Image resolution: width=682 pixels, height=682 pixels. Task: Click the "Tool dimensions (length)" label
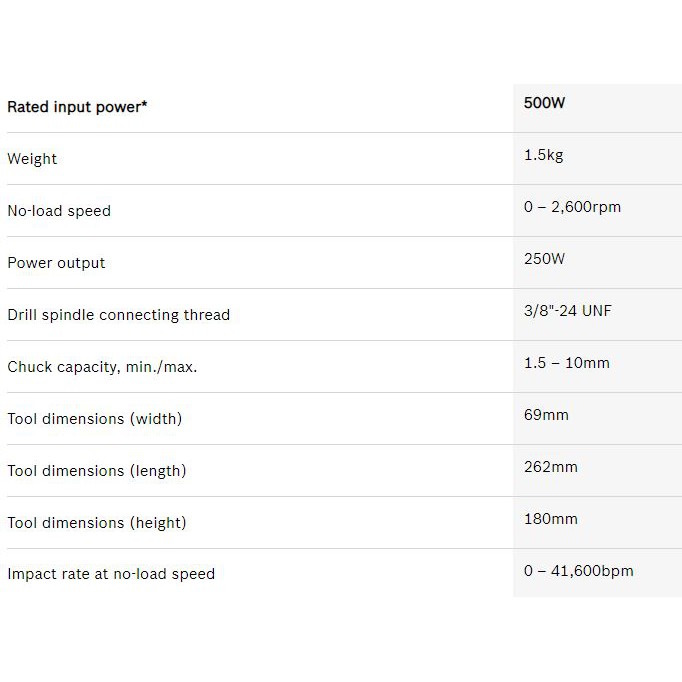(x=97, y=471)
